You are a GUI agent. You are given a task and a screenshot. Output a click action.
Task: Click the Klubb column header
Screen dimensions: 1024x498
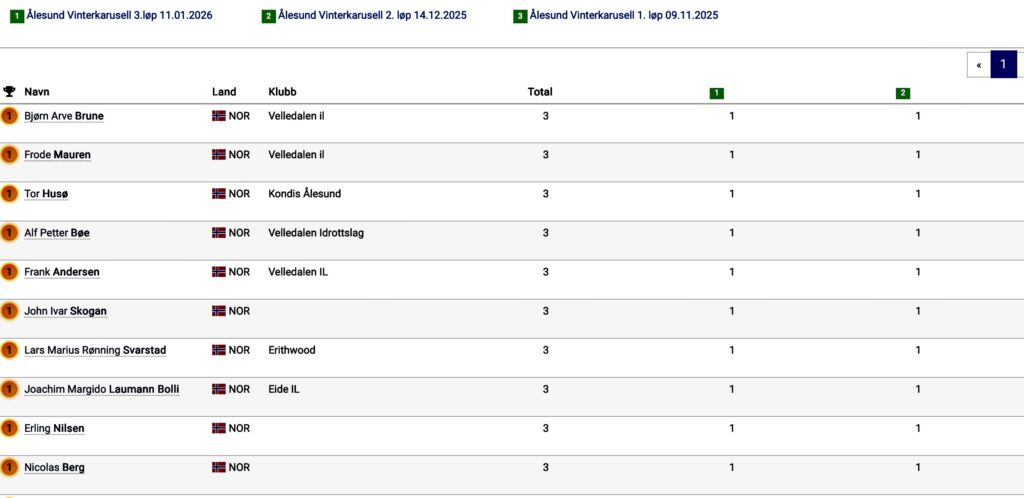point(283,92)
